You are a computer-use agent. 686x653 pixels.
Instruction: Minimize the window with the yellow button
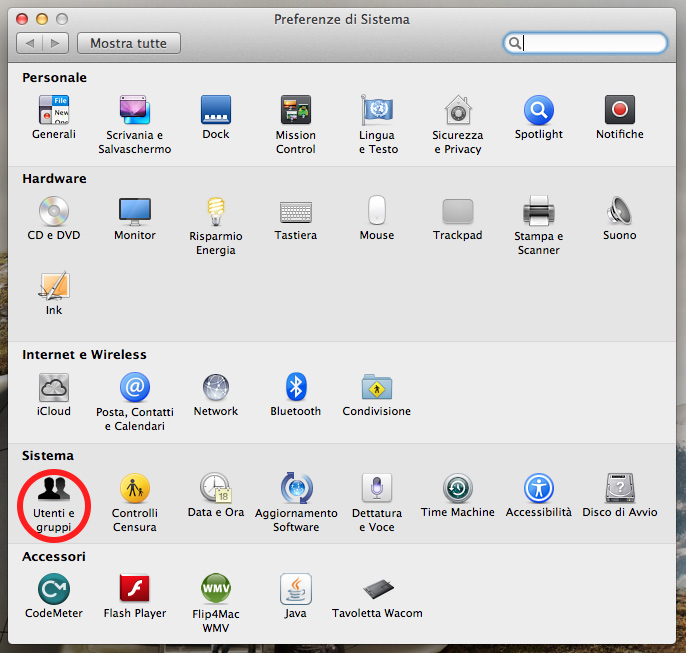click(42, 19)
